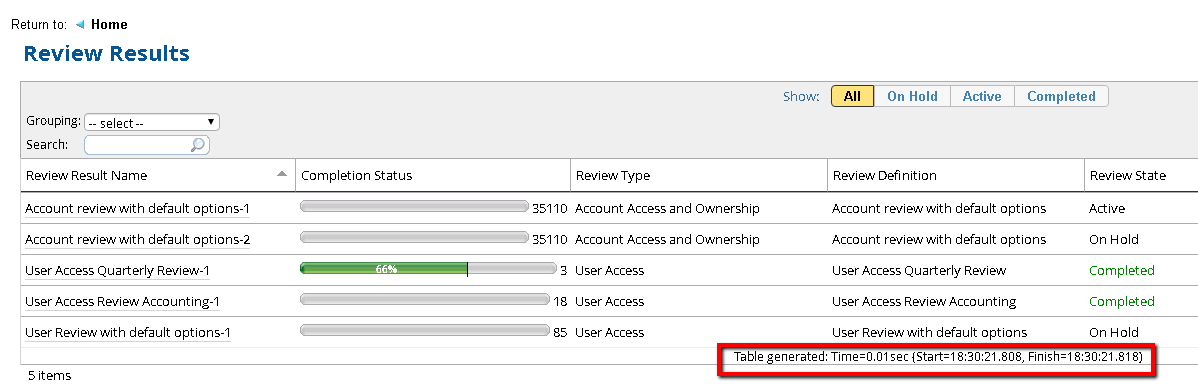This screenshot has height=391, width=1198.
Task: Click the Table generated time text
Action: [x=937, y=357]
